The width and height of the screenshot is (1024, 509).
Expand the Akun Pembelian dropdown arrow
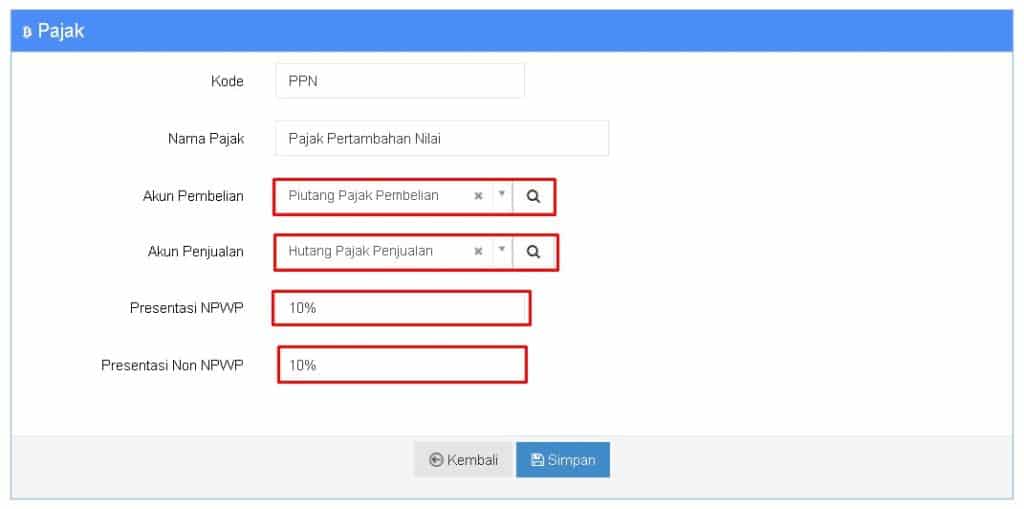(502, 195)
